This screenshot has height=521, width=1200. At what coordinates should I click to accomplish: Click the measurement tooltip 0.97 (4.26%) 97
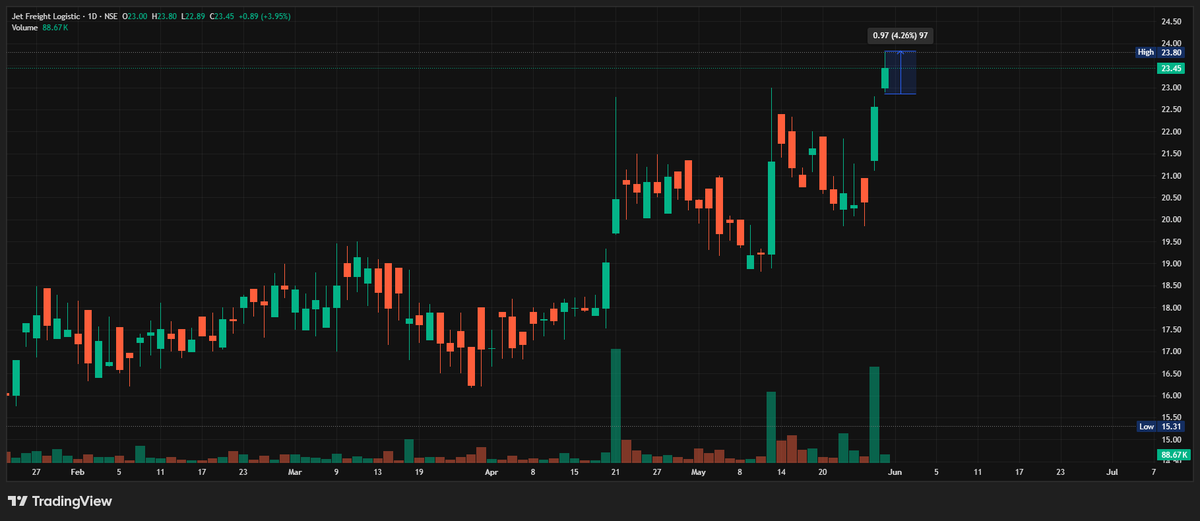pos(900,36)
